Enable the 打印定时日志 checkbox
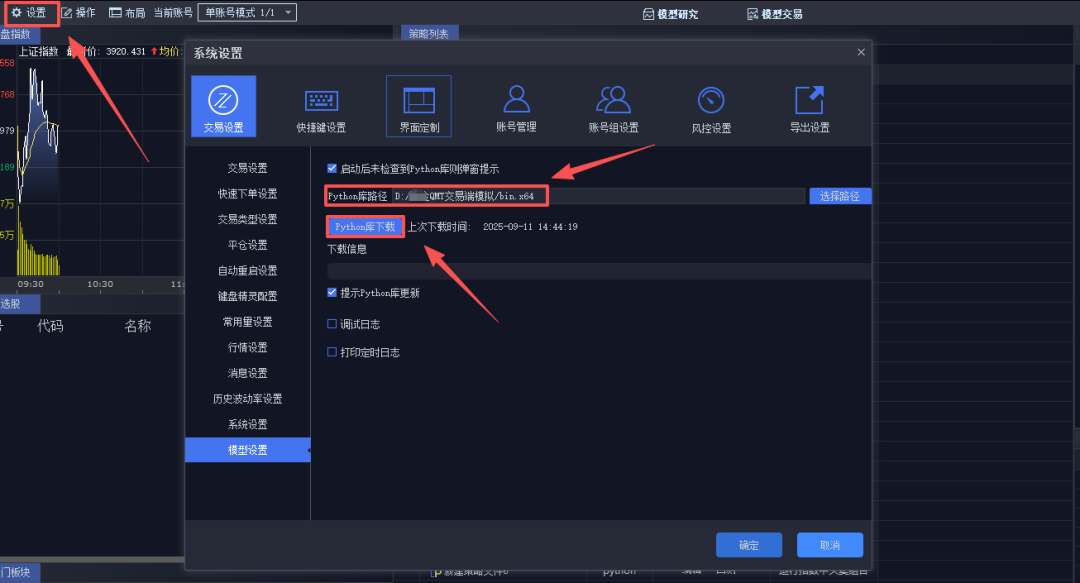 tap(333, 352)
